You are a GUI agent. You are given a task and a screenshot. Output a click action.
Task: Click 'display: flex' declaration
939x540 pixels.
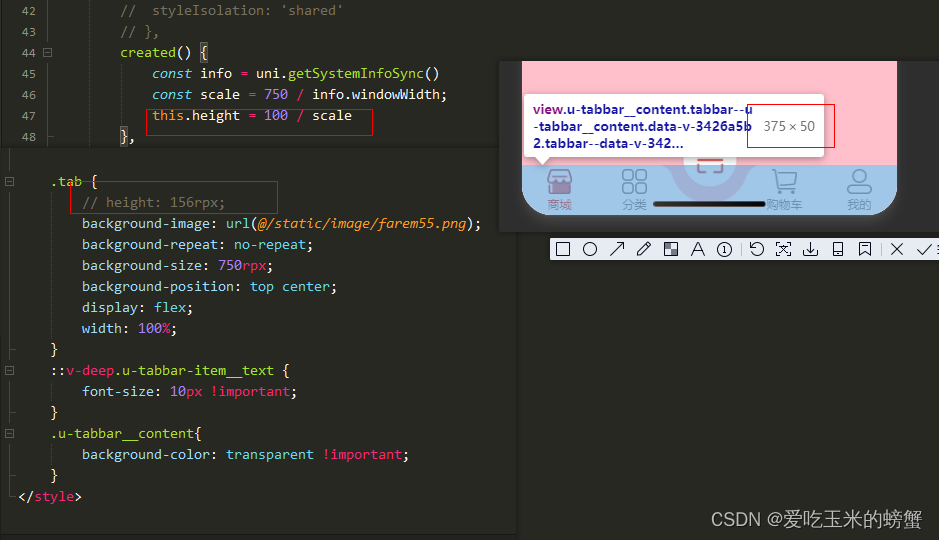pyautogui.click(x=137, y=307)
